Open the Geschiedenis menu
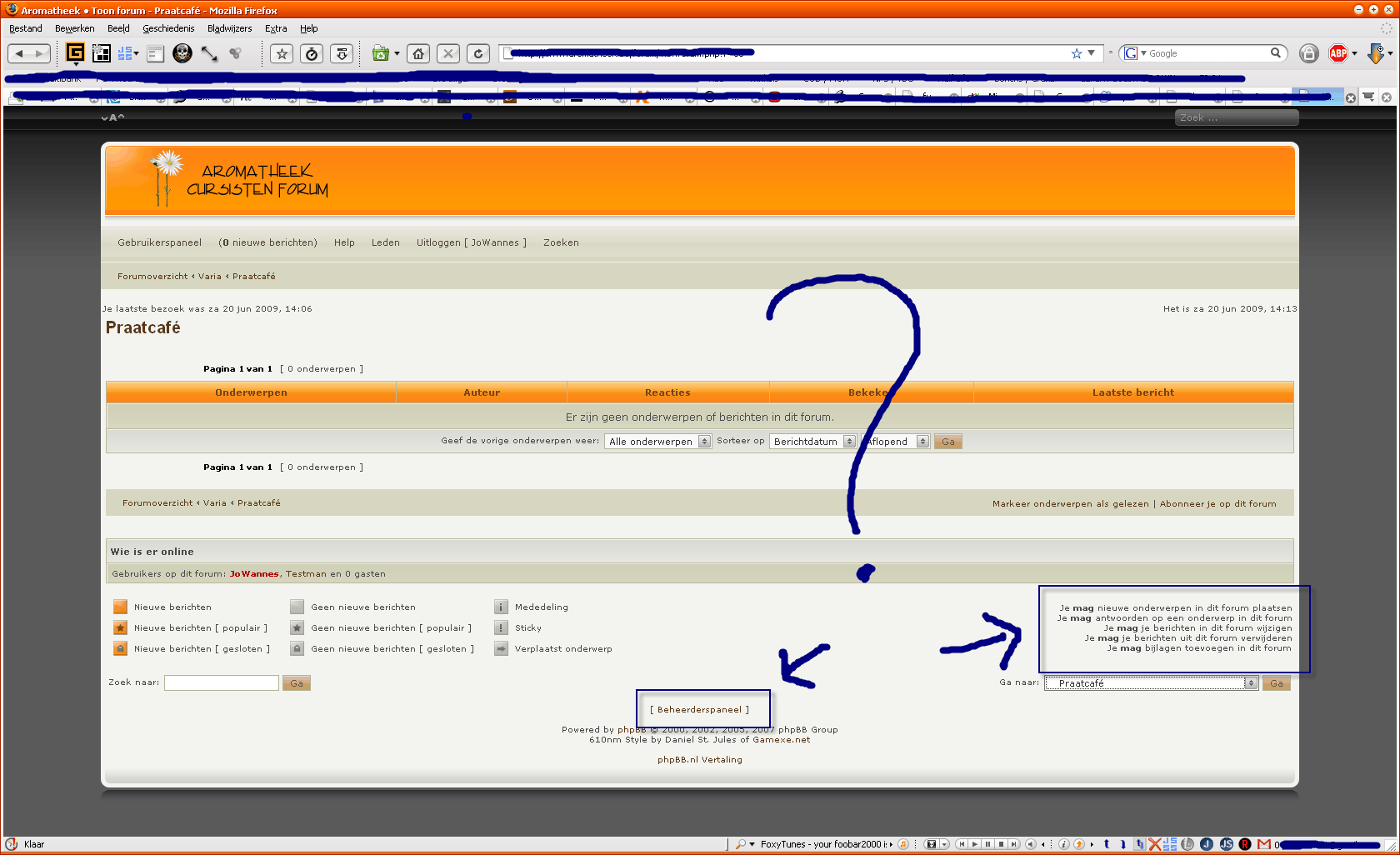Viewport: 1400px width, 855px height. (168, 28)
